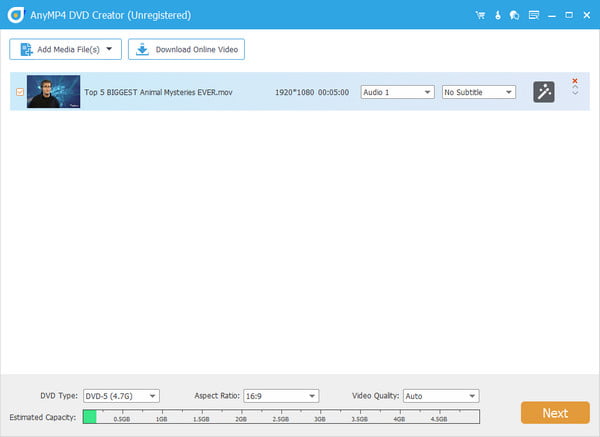Click Download Online Video button
The image size is (600, 437).
tap(186, 49)
